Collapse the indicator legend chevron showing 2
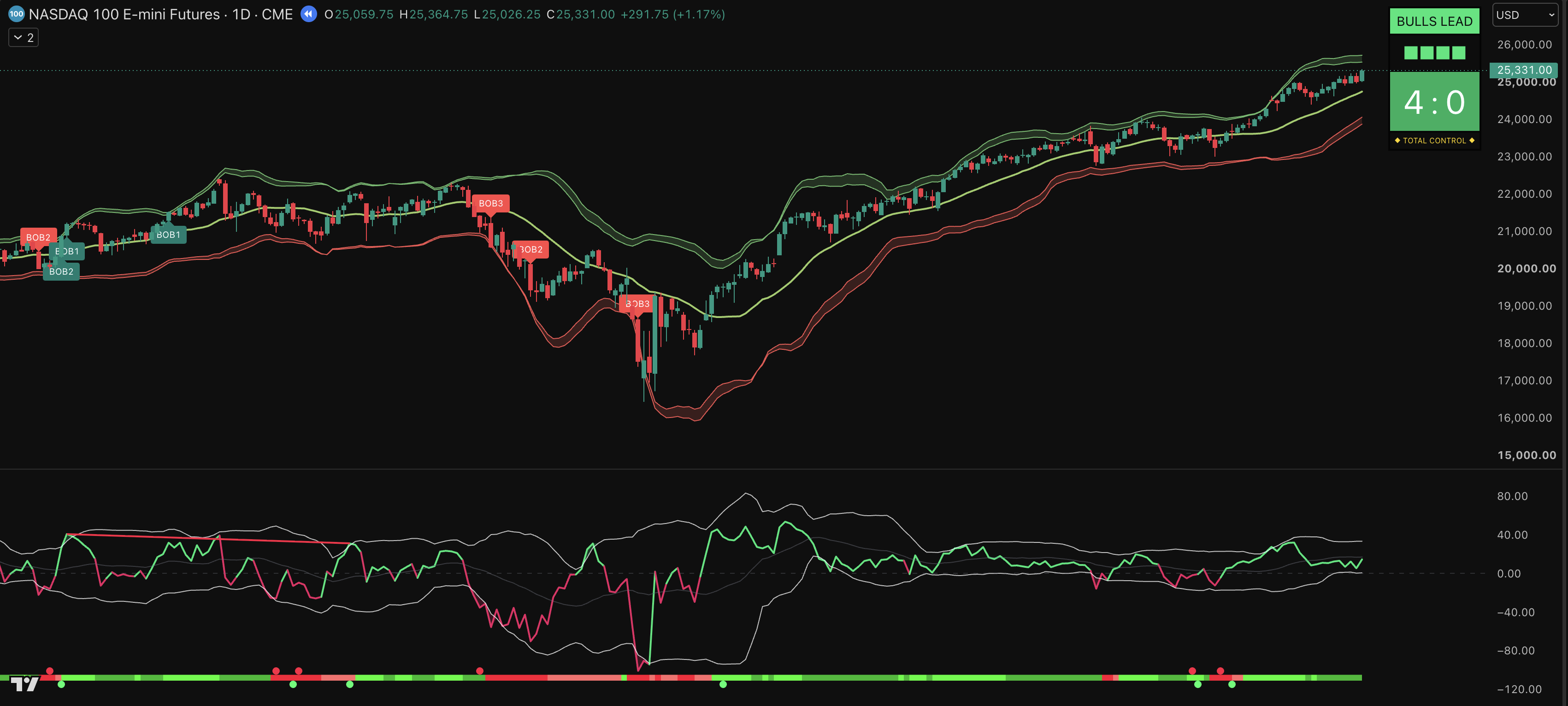 (24, 38)
